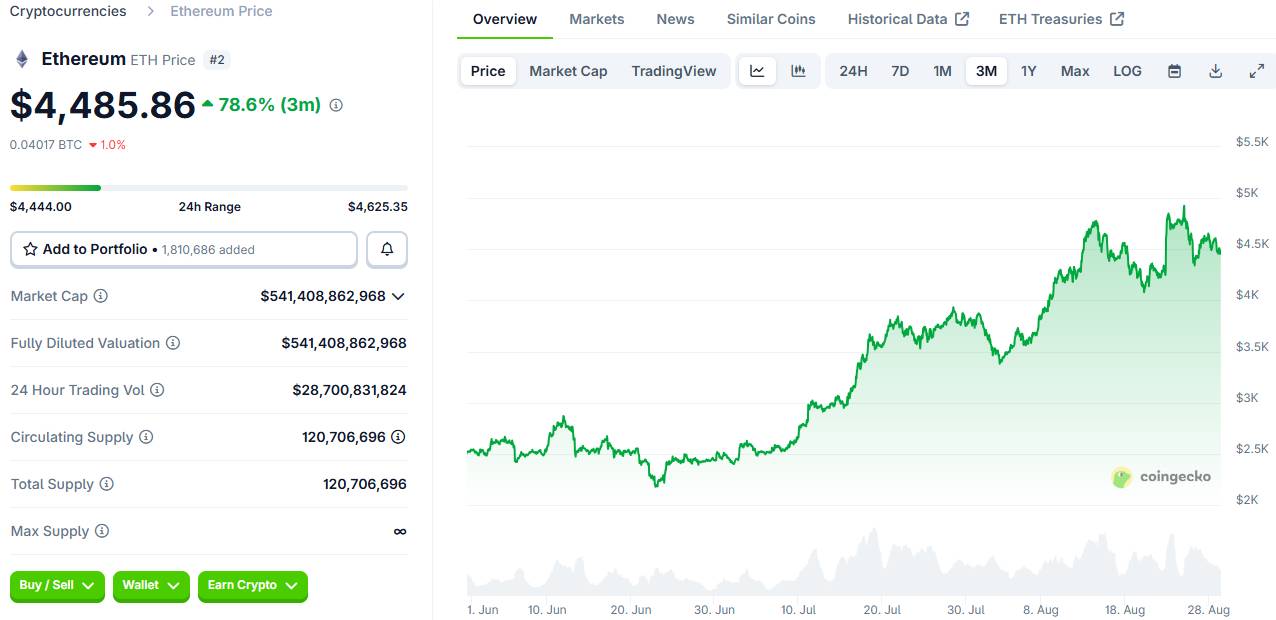Set the chart range to 24H

click(x=853, y=71)
